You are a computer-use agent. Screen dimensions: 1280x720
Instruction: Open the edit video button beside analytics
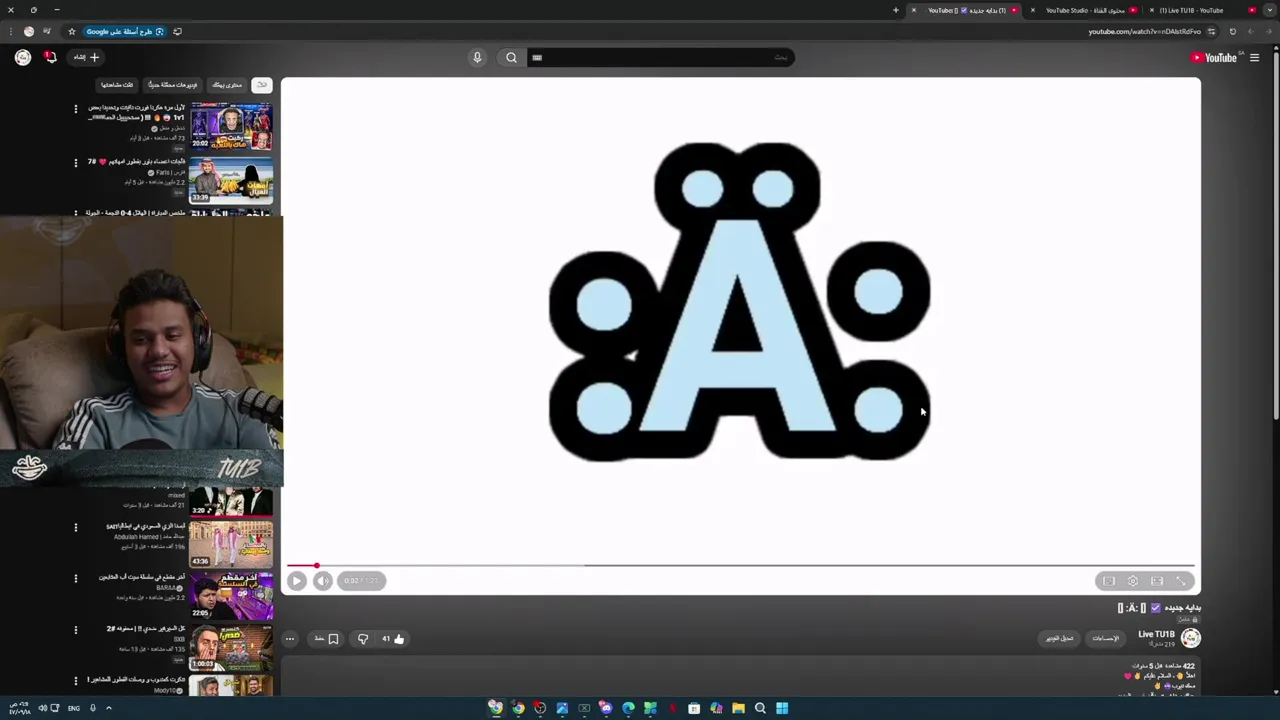point(1060,638)
